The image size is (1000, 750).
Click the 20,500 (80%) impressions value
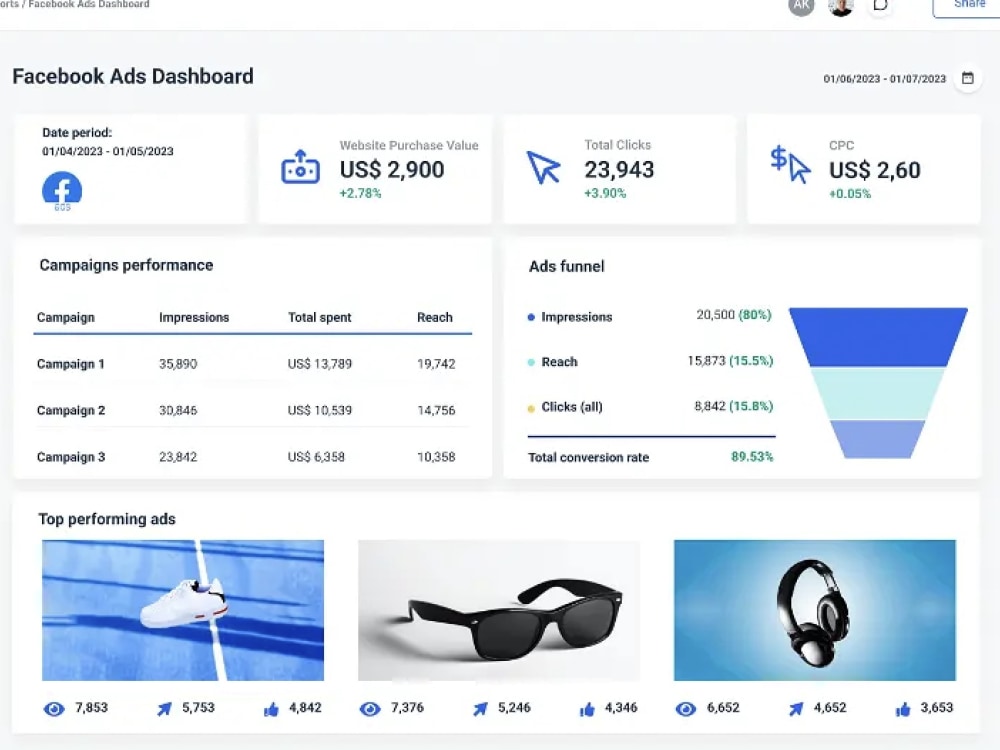(x=734, y=315)
